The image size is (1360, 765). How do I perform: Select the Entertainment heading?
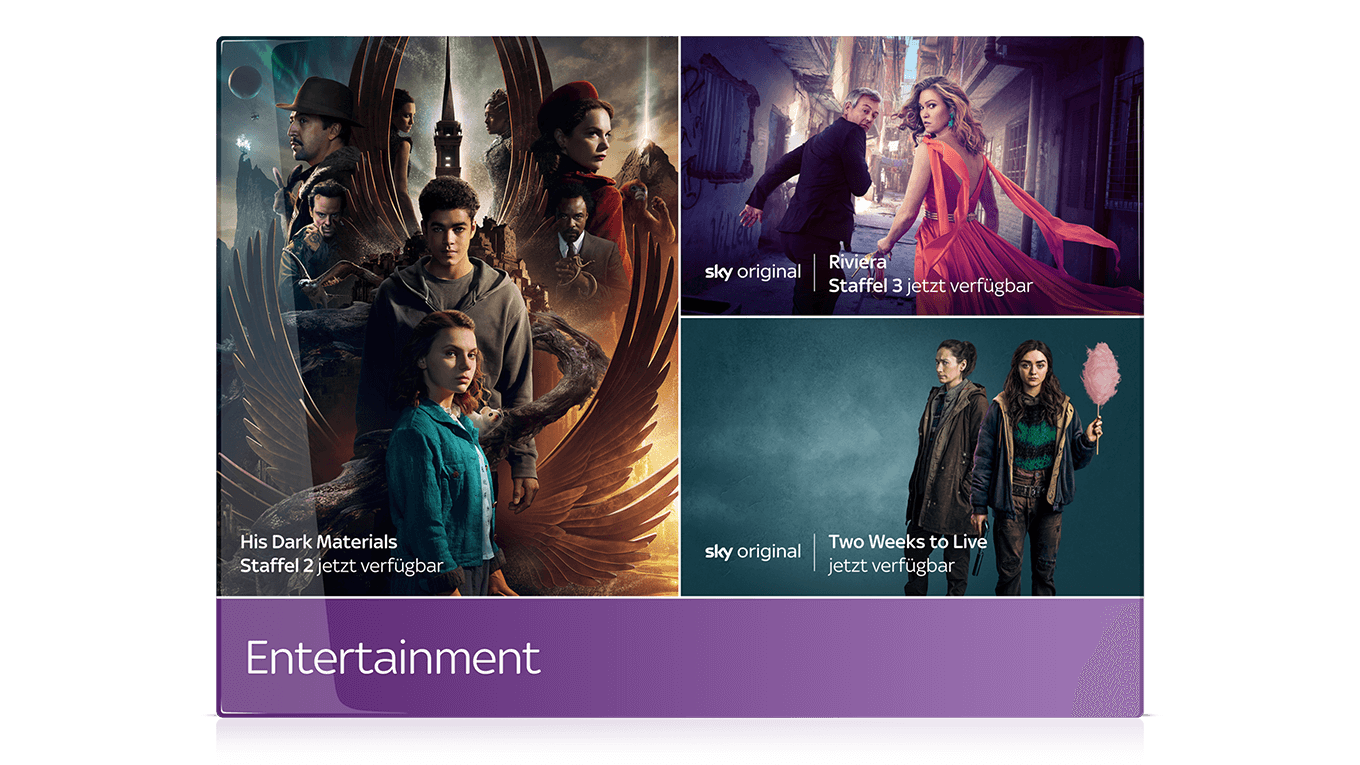click(393, 658)
